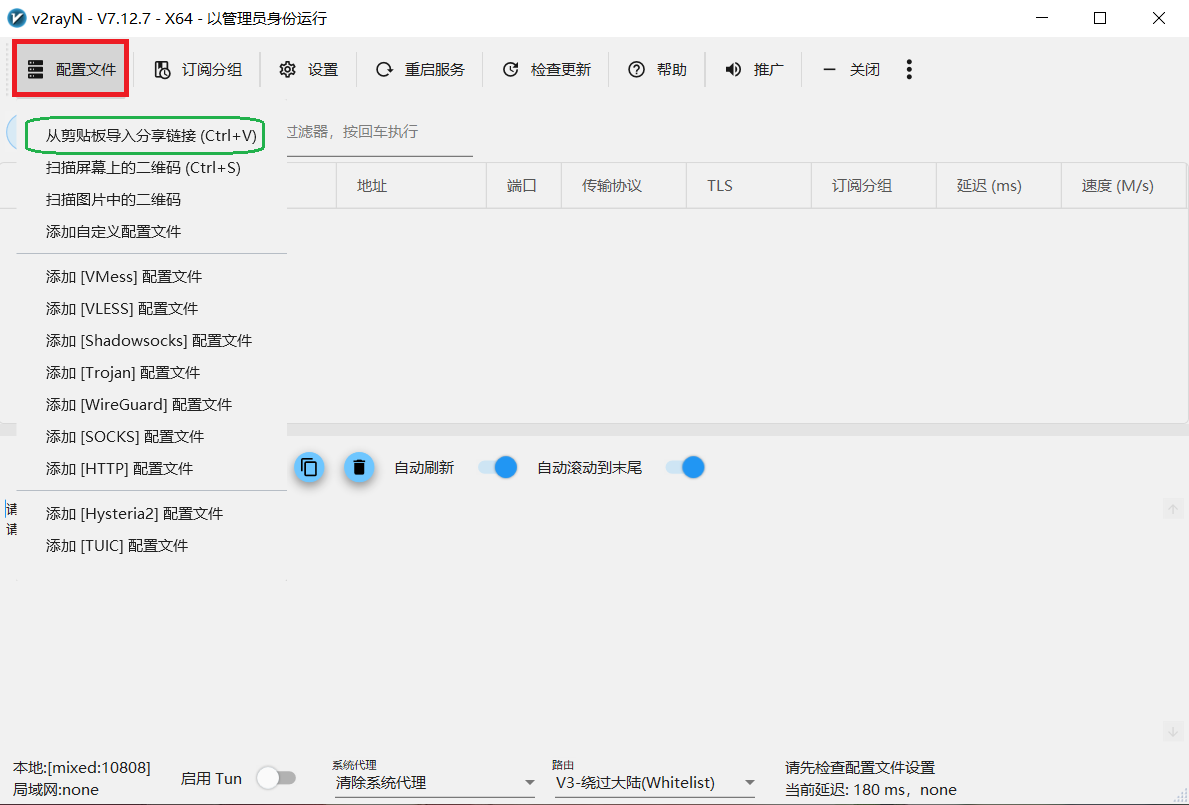Select 扫描屏幕上的二维码 menu entry
This screenshot has width=1189, height=805.
143,167
